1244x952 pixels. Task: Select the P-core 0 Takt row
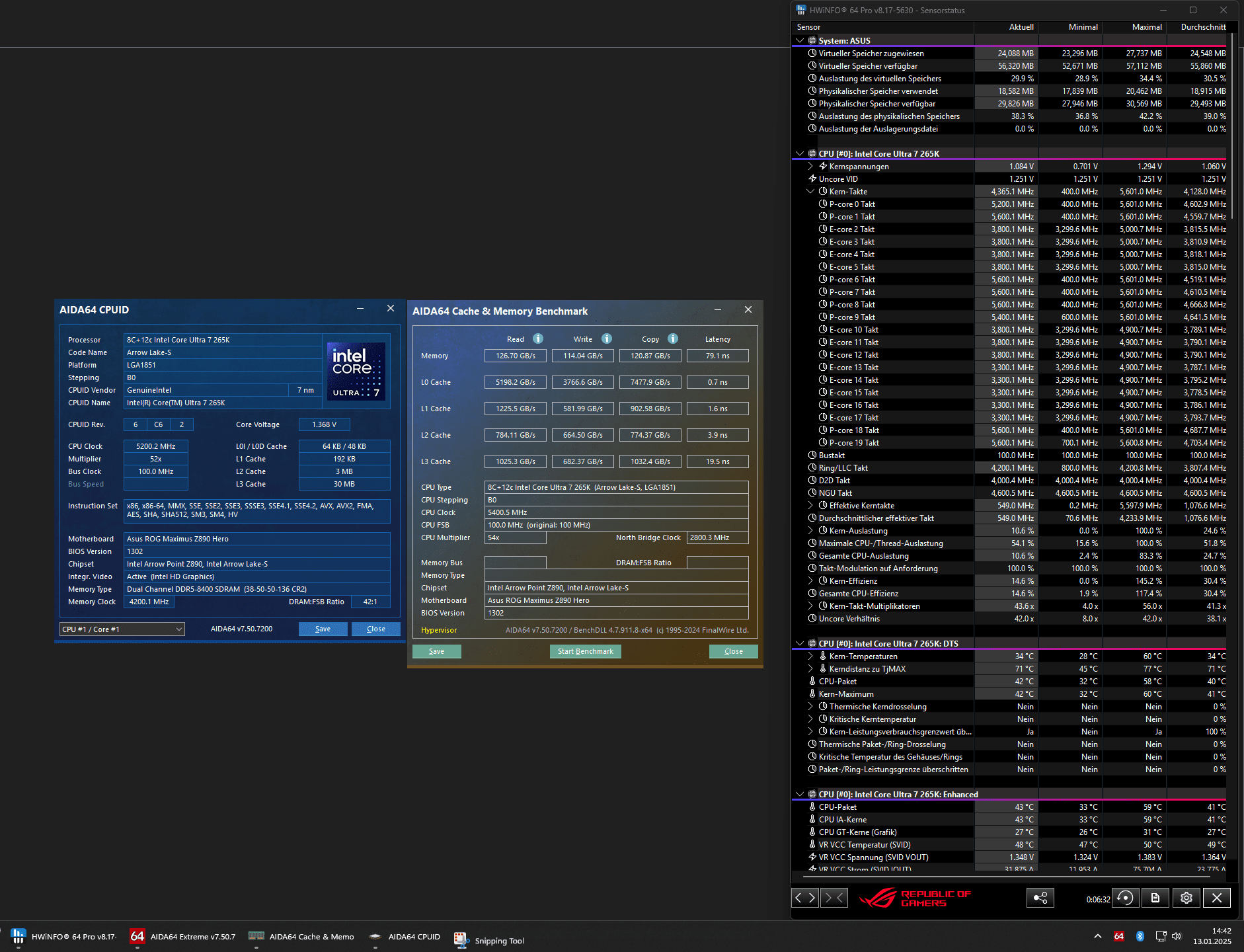tap(1010, 204)
